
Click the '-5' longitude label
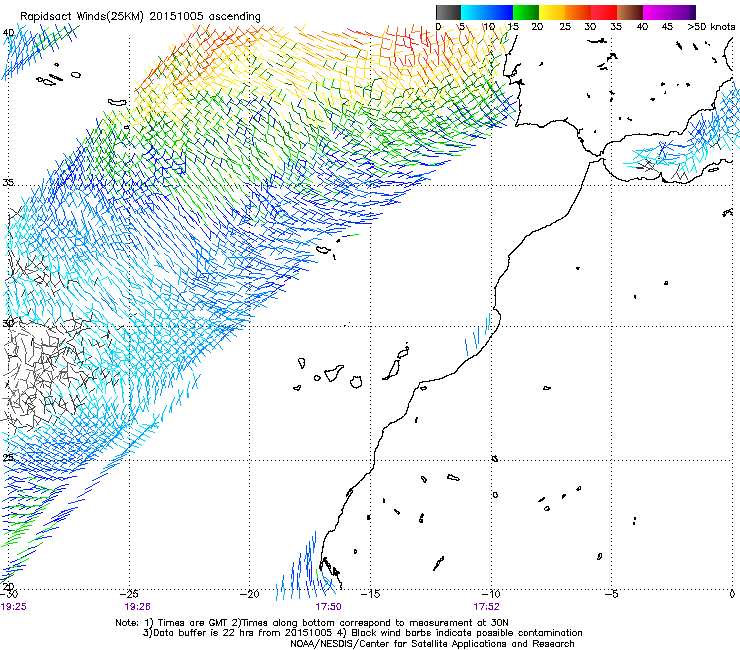611,594
